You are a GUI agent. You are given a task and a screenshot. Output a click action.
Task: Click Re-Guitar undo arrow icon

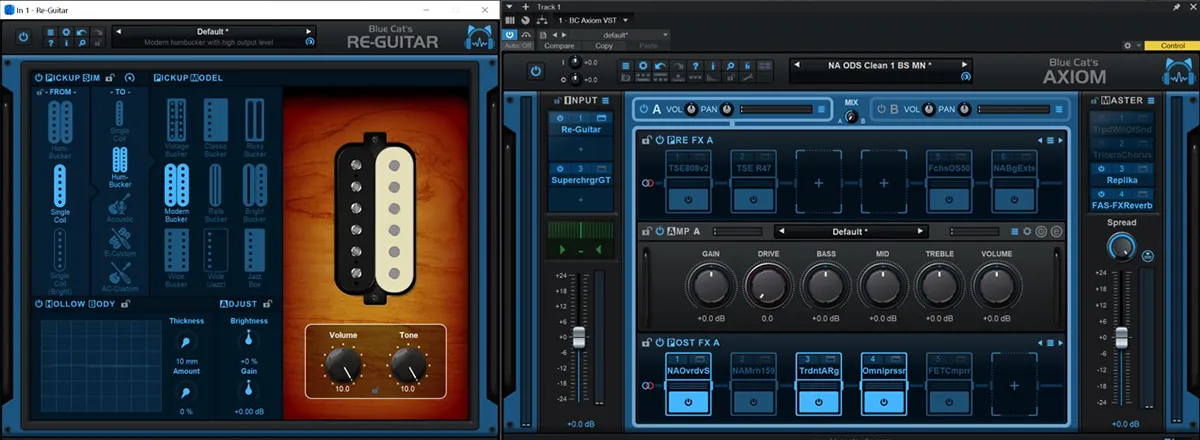coord(81,32)
